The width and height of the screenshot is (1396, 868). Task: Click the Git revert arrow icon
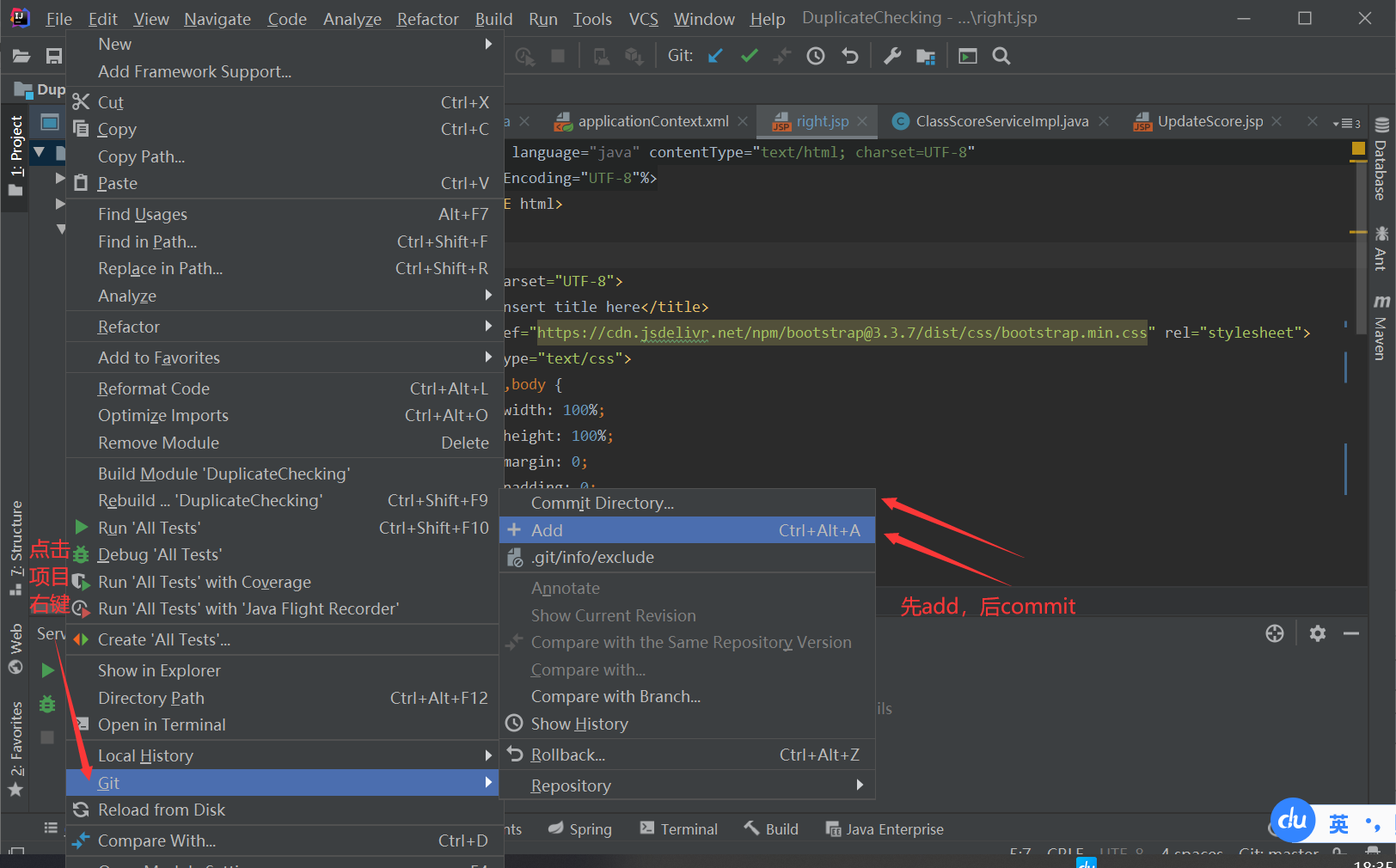tap(850, 56)
